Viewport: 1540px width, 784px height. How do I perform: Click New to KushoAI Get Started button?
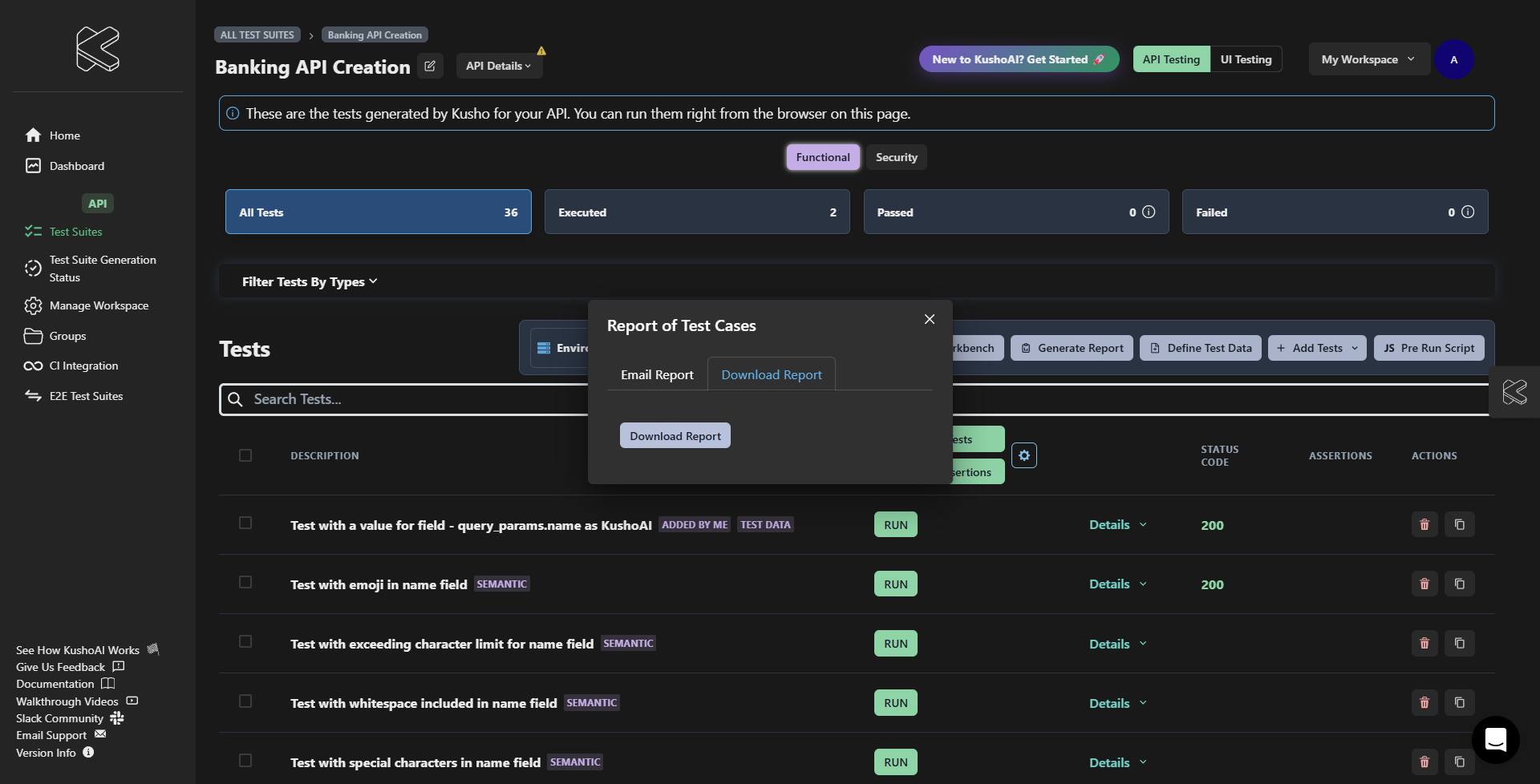click(1019, 59)
